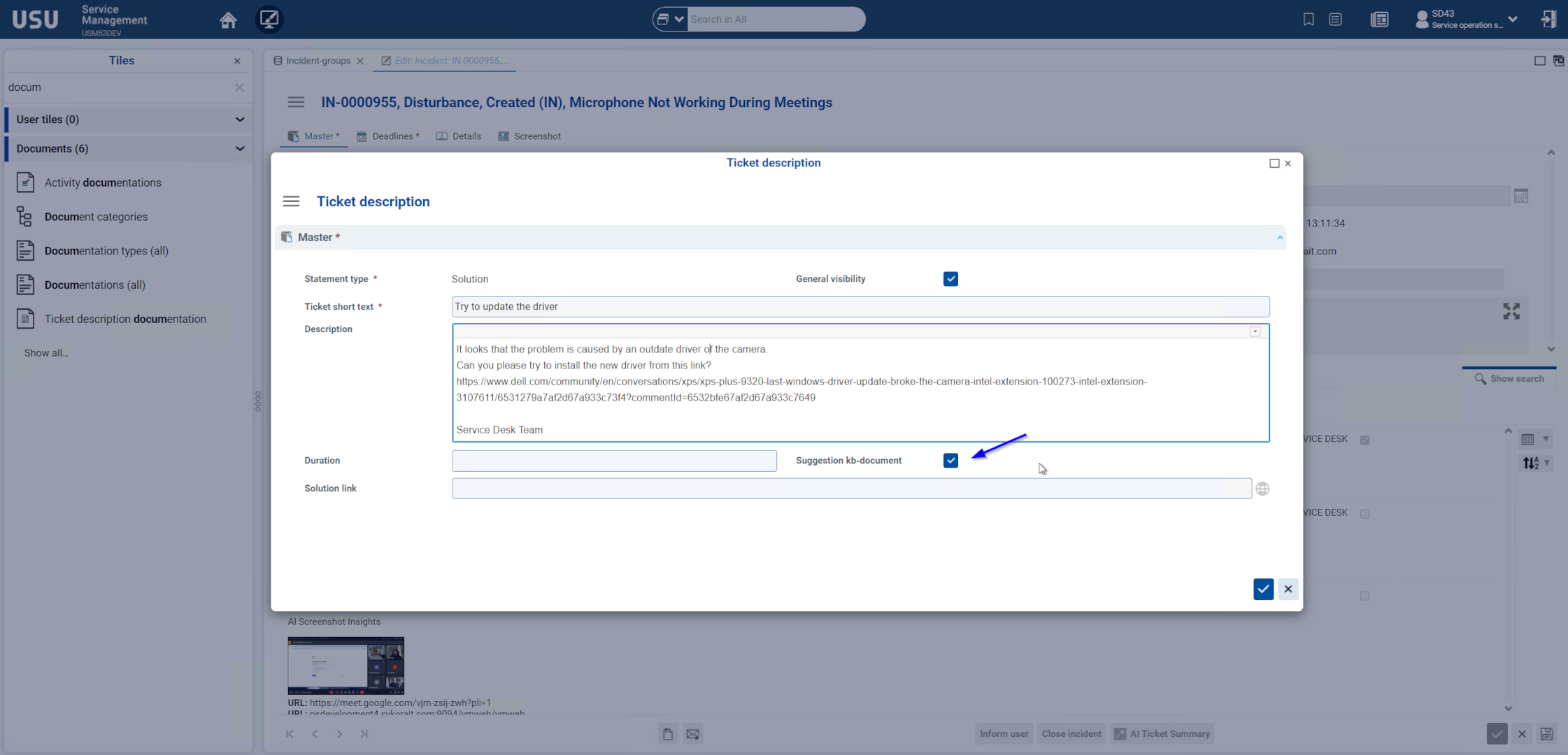Click the logout icon at top right

click(1548, 19)
